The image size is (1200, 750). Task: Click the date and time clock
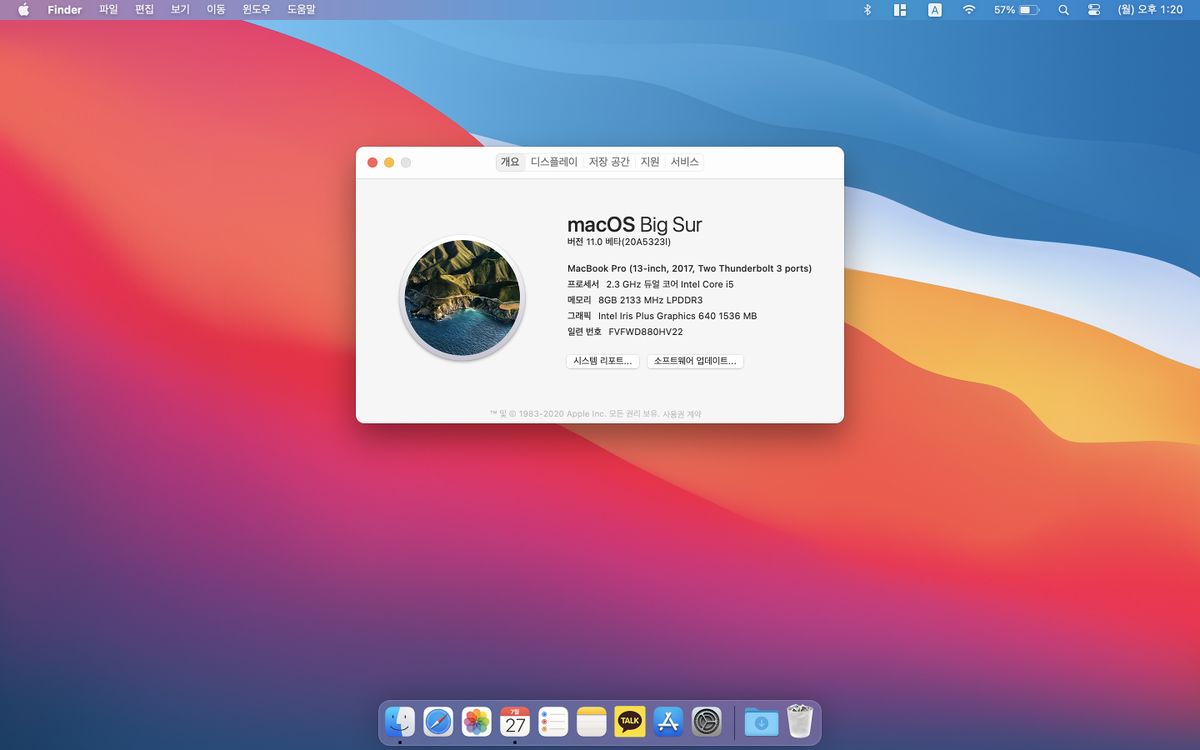[x=1150, y=9]
